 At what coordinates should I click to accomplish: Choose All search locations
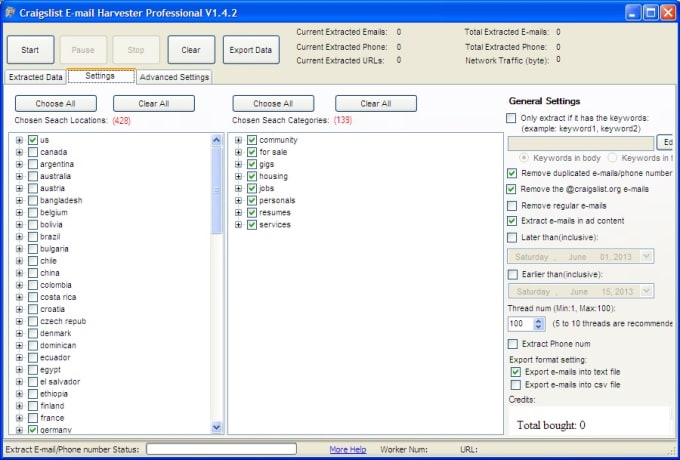(56, 104)
